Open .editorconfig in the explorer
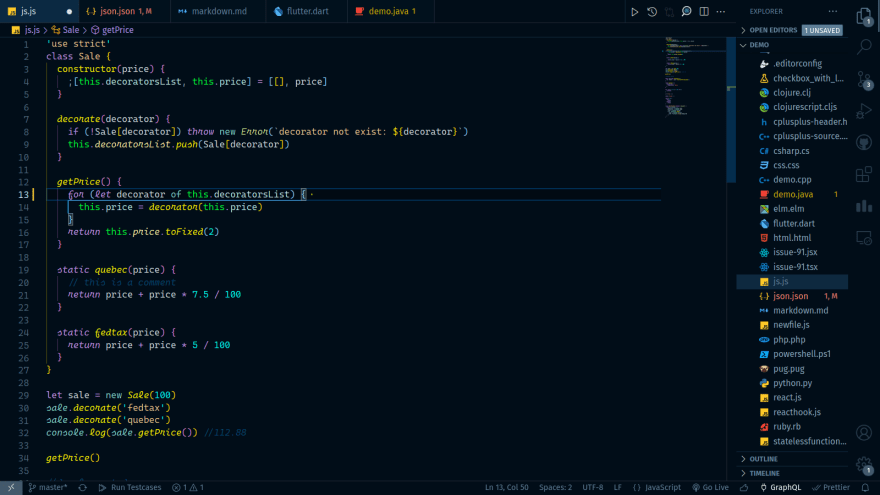 point(792,64)
